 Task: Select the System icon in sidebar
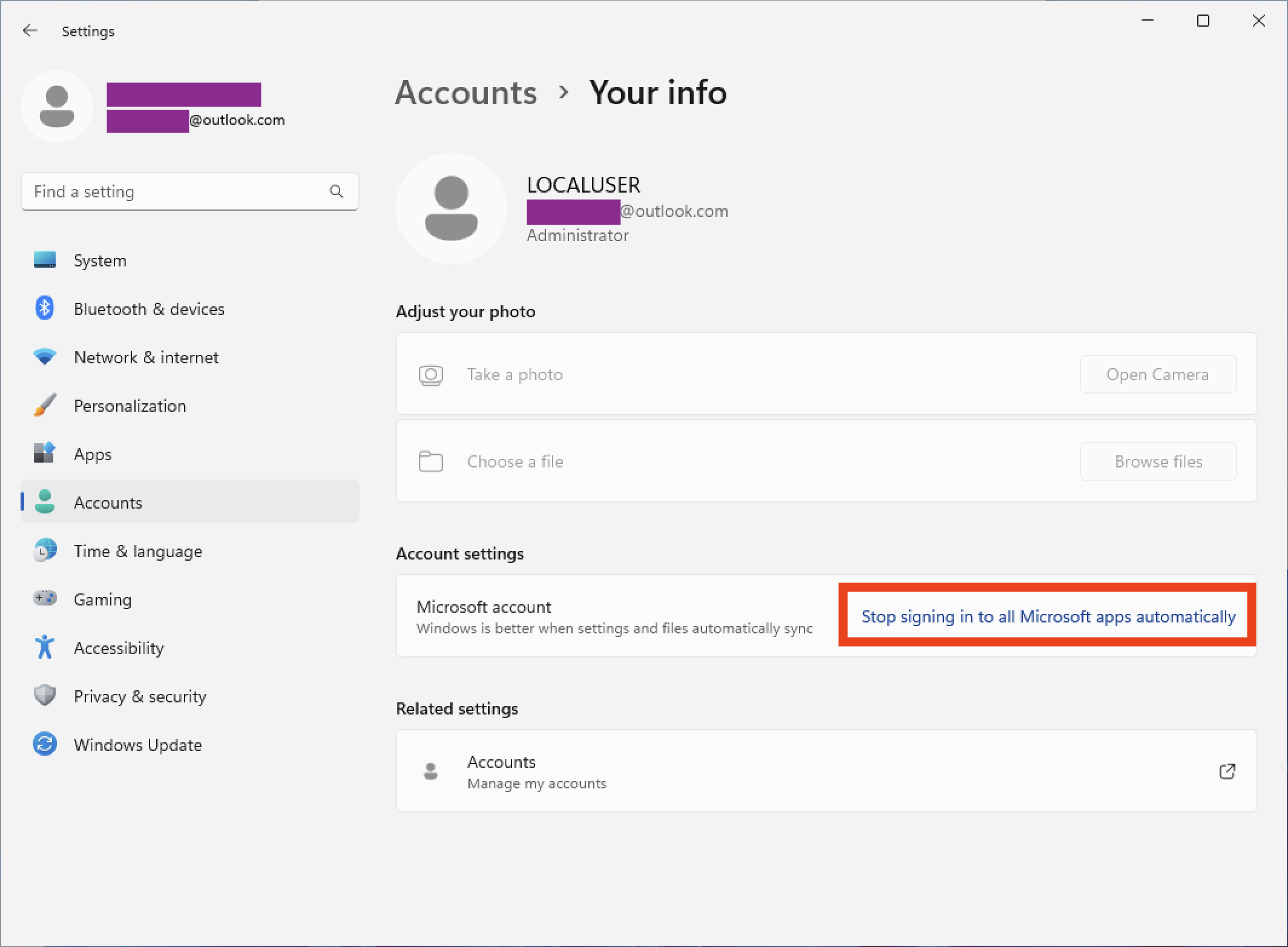44,260
